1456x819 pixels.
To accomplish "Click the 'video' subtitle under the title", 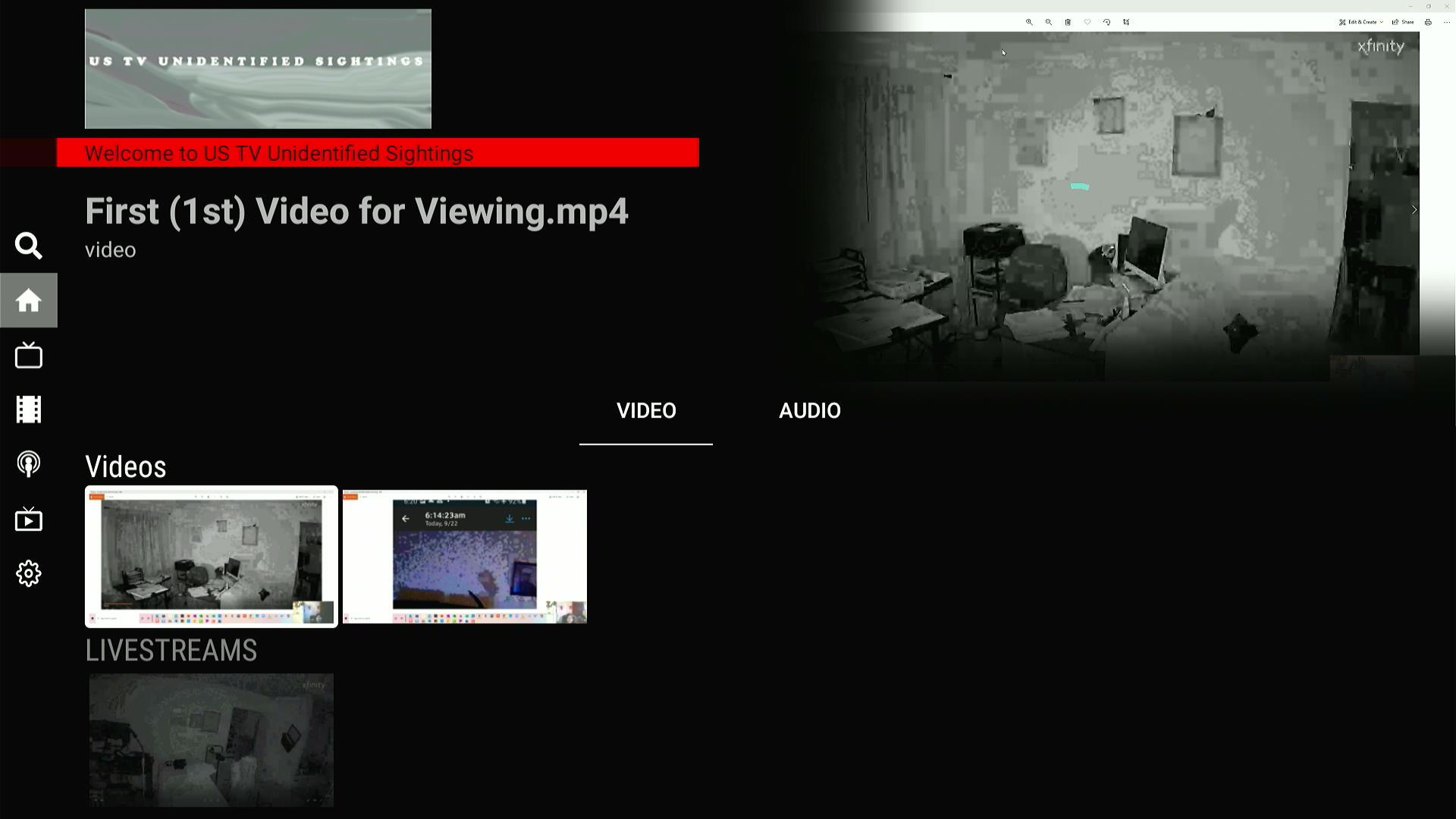I will (111, 250).
